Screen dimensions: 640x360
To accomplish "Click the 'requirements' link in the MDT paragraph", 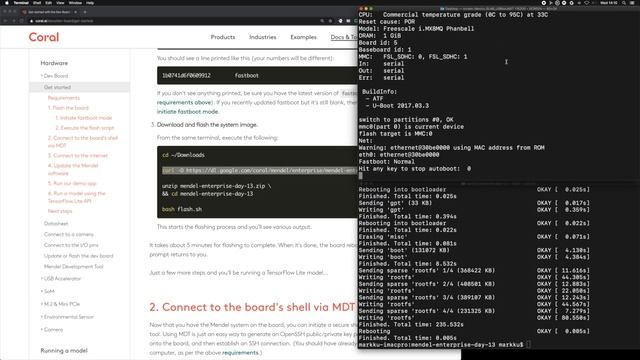I will click(x=240, y=353).
